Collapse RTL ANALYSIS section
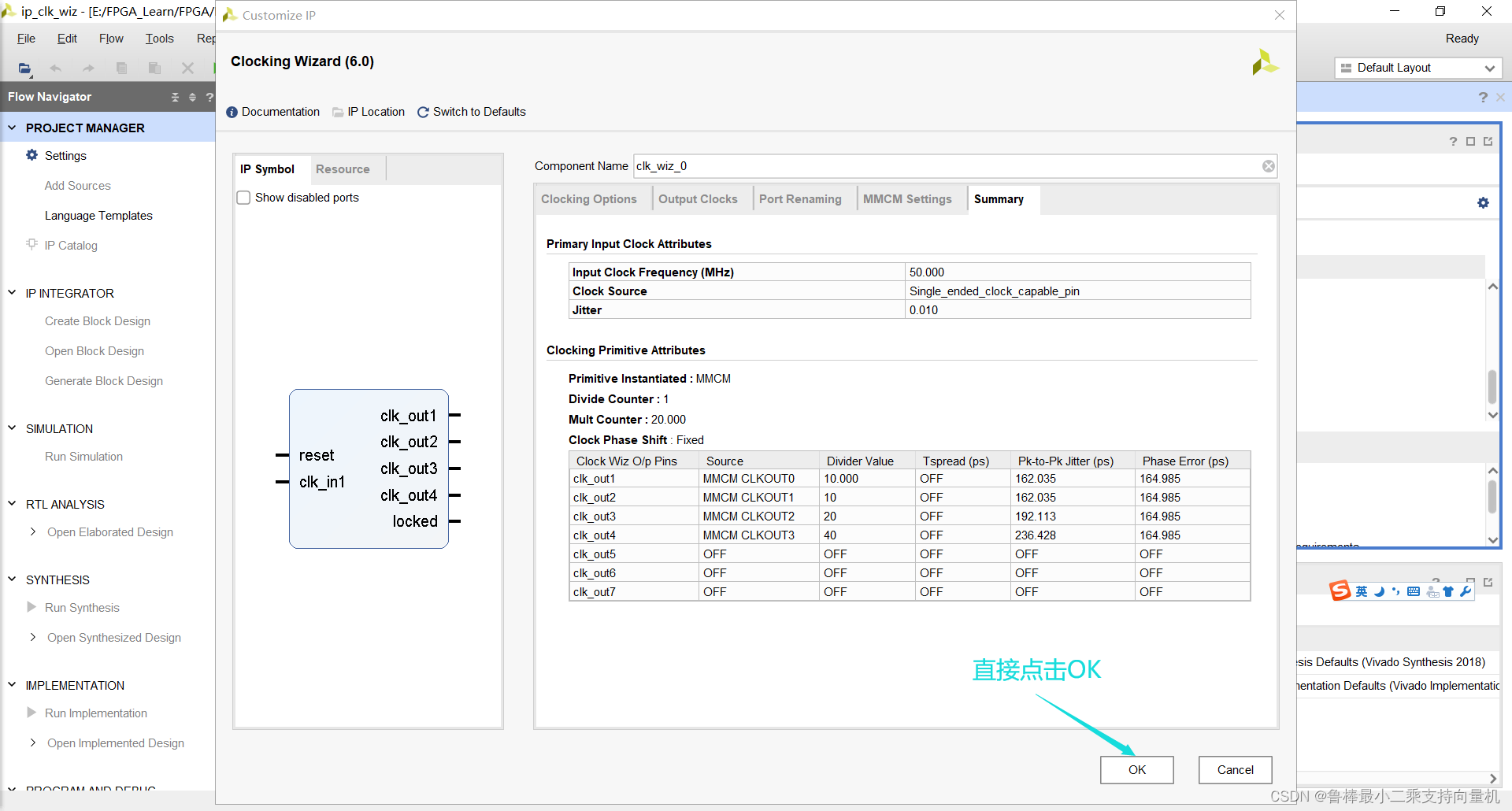The height and width of the screenshot is (811, 1512). click(x=12, y=504)
